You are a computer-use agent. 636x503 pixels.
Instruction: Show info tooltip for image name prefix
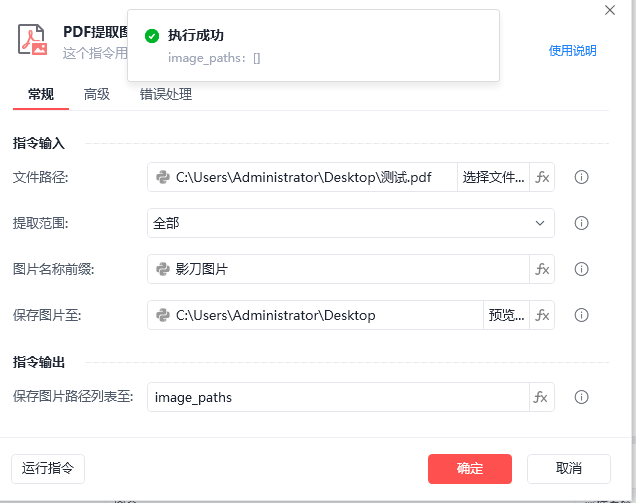(581, 269)
